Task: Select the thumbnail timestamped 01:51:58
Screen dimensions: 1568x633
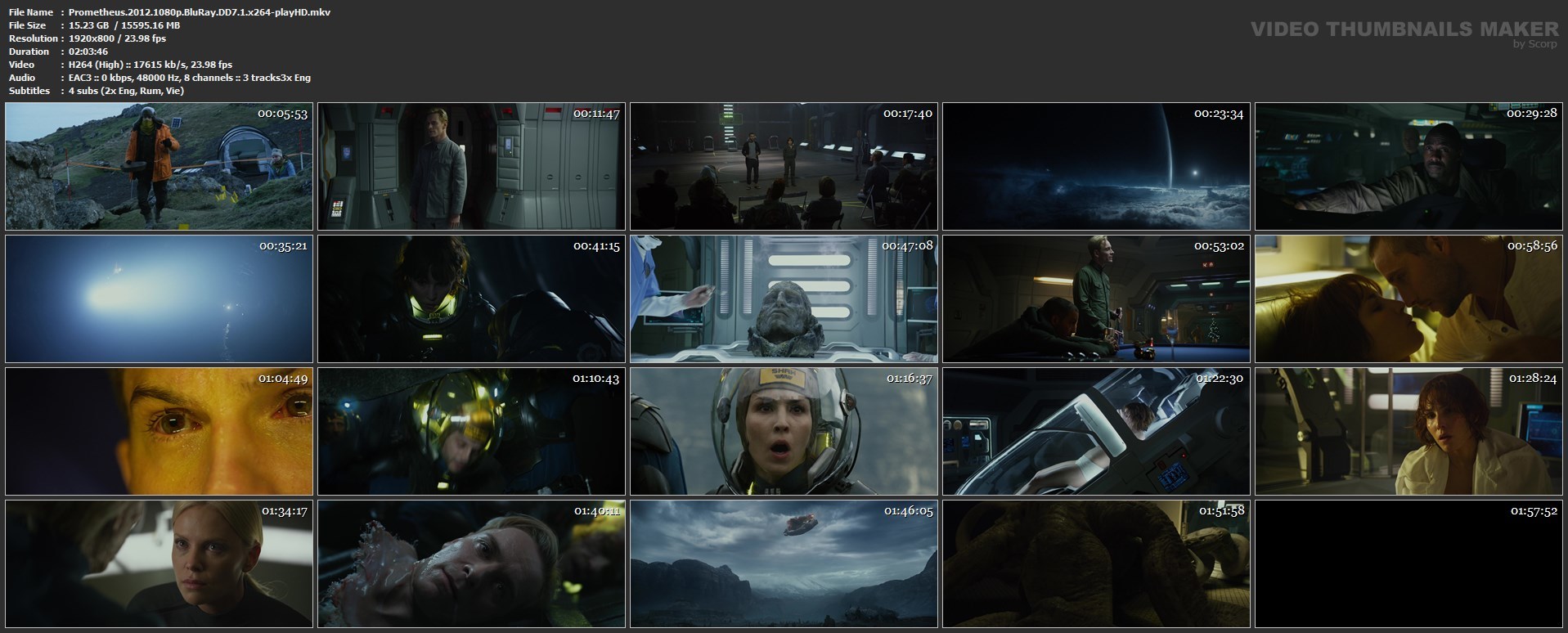Action: click(x=1096, y=564)
